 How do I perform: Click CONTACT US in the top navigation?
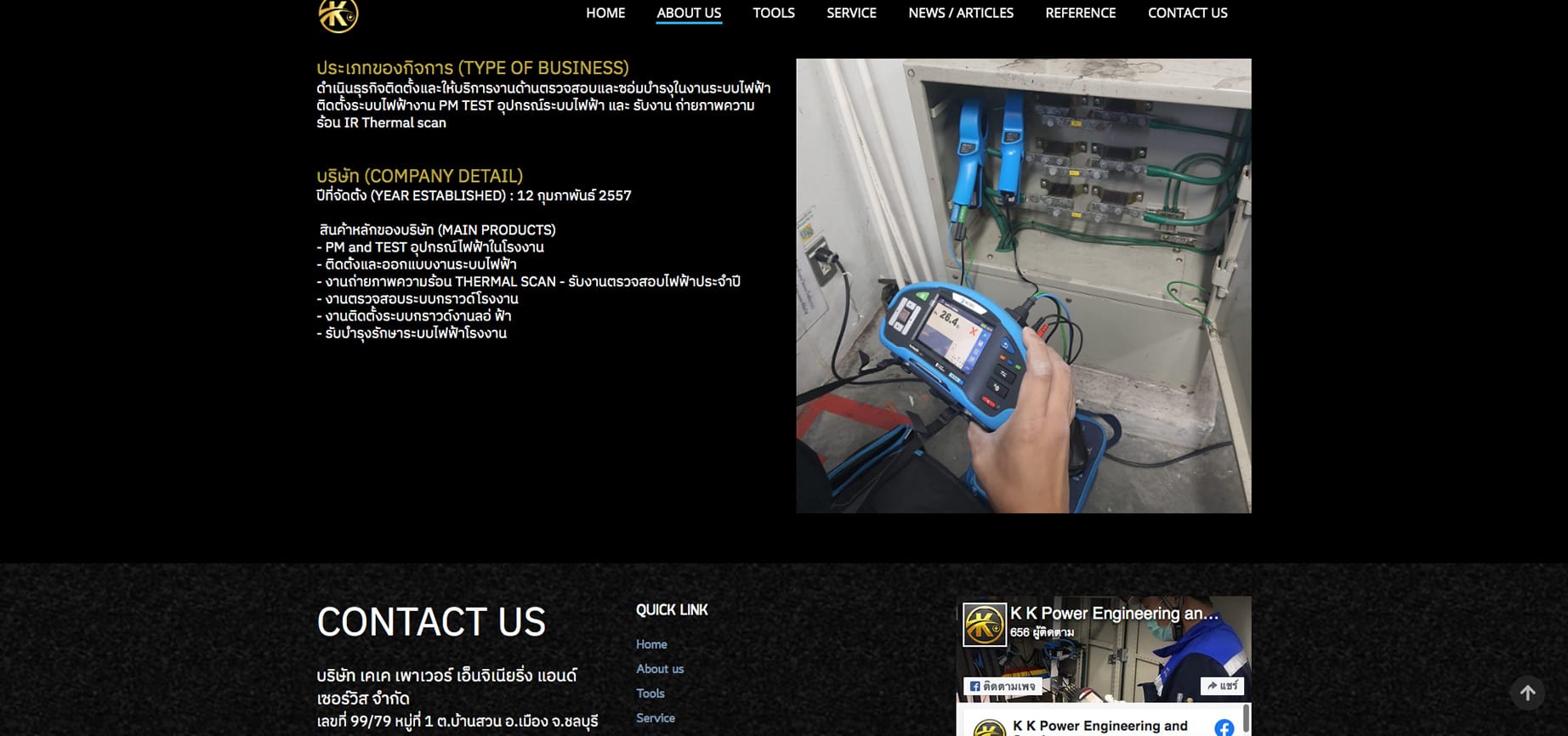1187,13
